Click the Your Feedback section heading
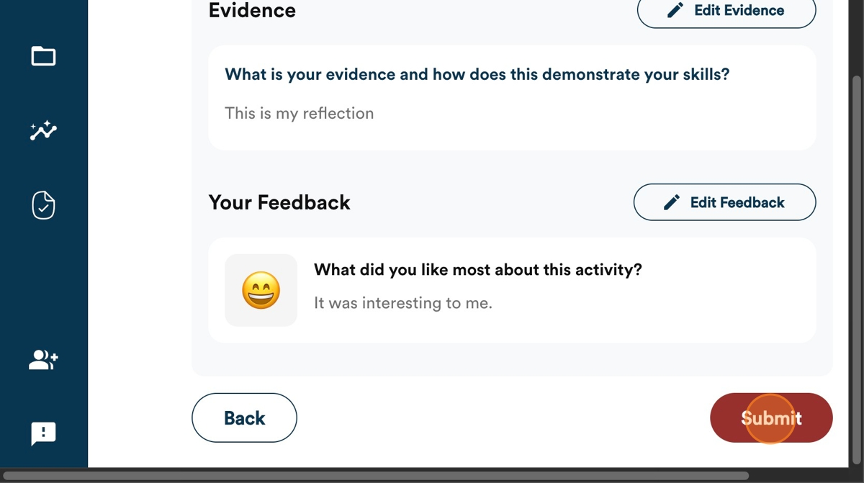Screen dimensions: 864x484 [x=279, y=202]
